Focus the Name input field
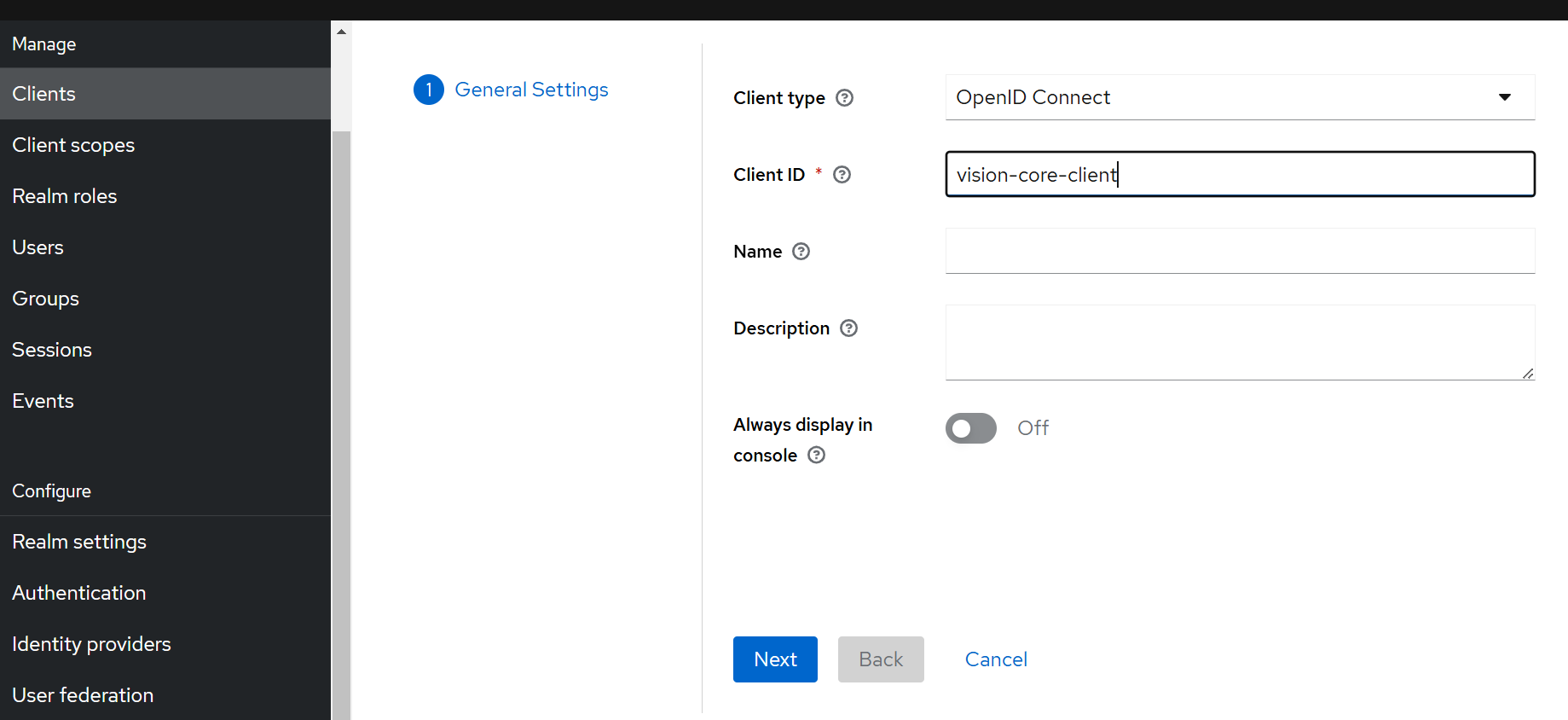 coord(1239,251)
